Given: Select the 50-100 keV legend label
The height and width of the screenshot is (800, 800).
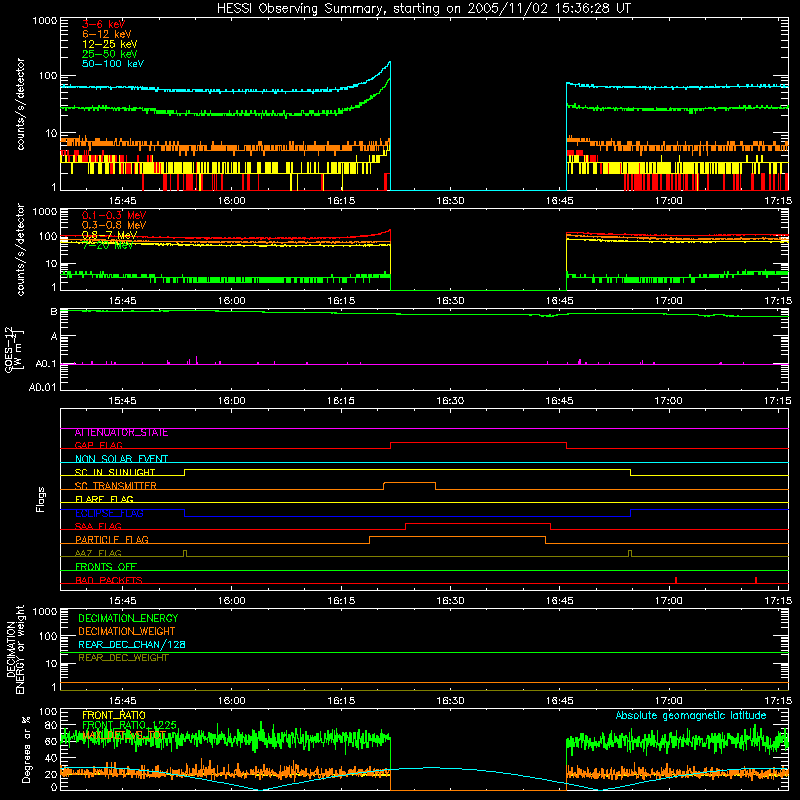Looking at the screenshot, I should click(112, 64).
